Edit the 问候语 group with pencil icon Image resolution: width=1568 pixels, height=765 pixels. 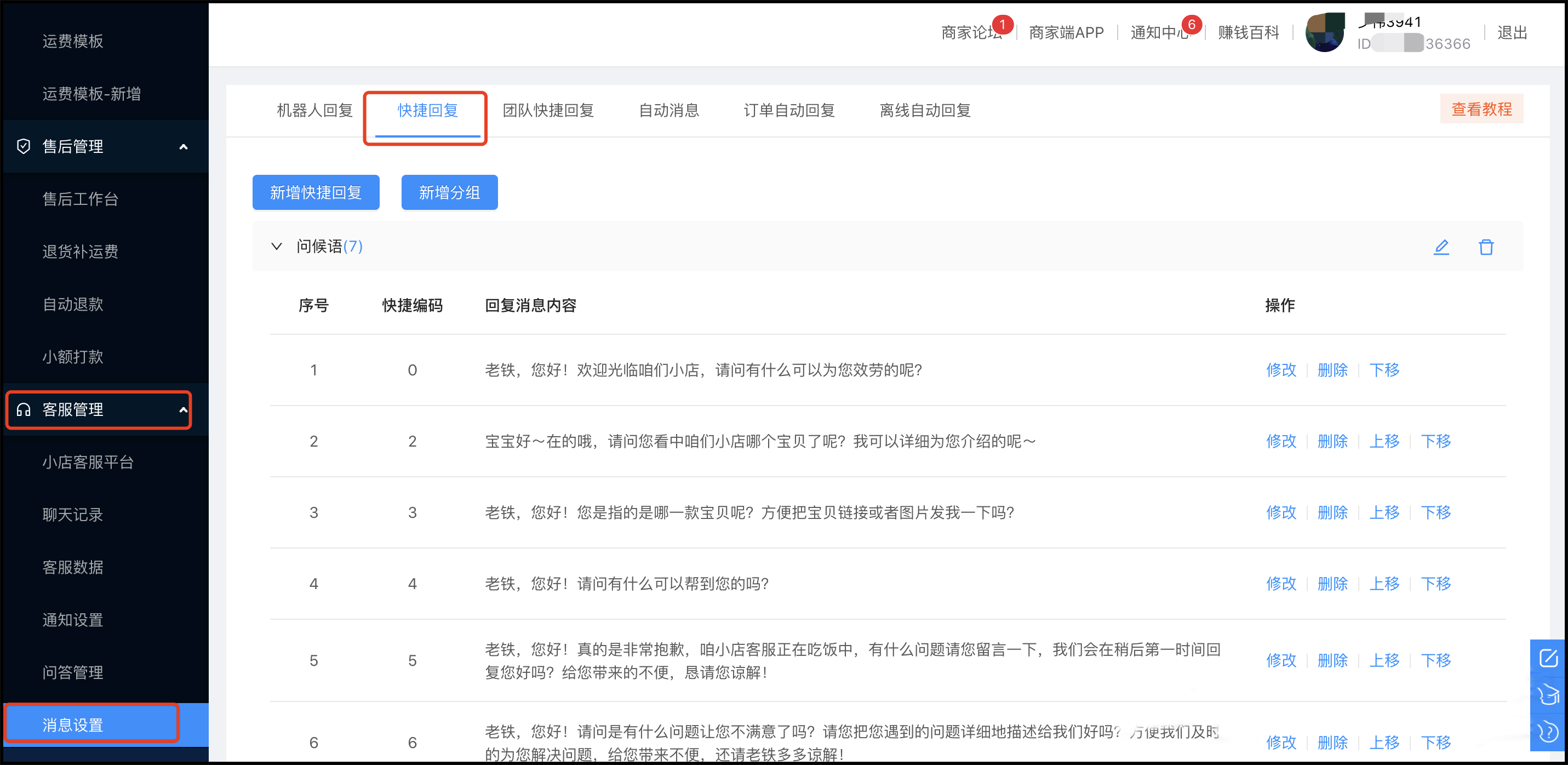click(1441, 247)
